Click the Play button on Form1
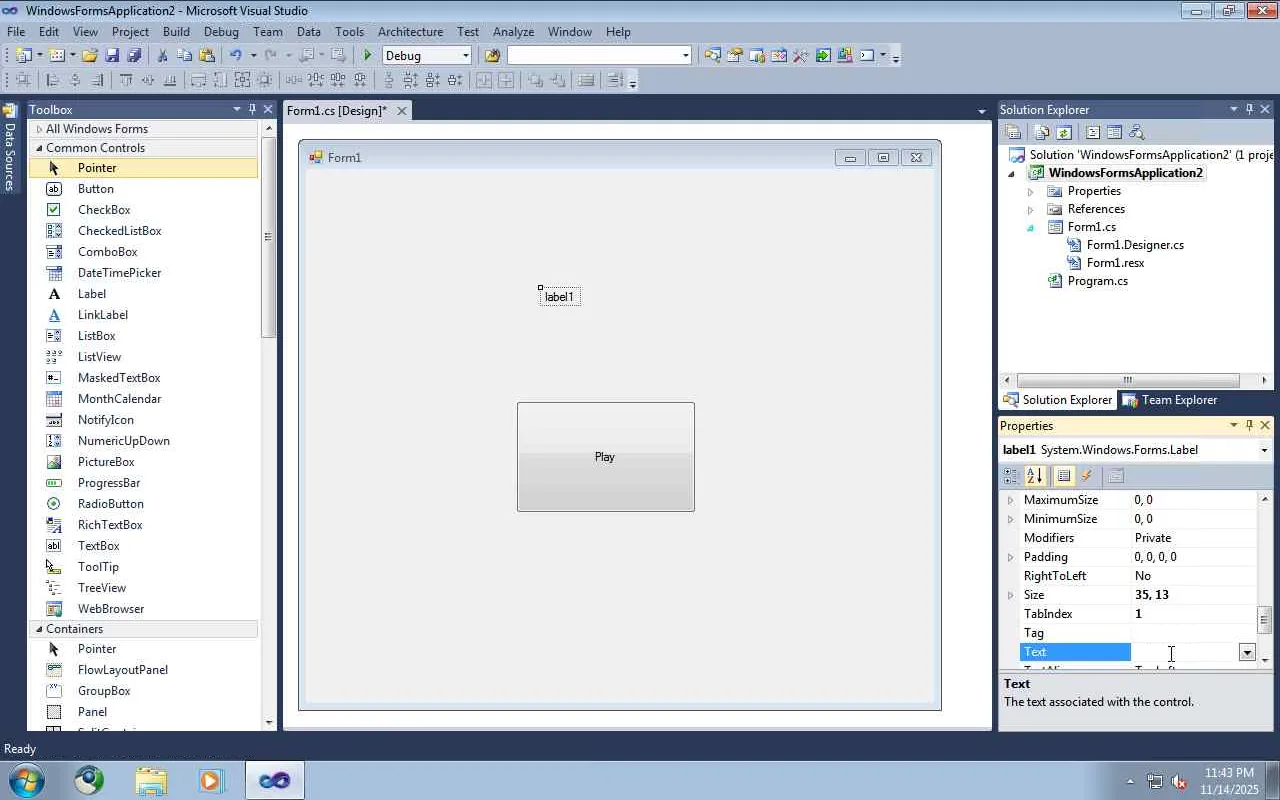Image resolution: width=1280 pixels, height=800 pixels. (x=606, y=457)
